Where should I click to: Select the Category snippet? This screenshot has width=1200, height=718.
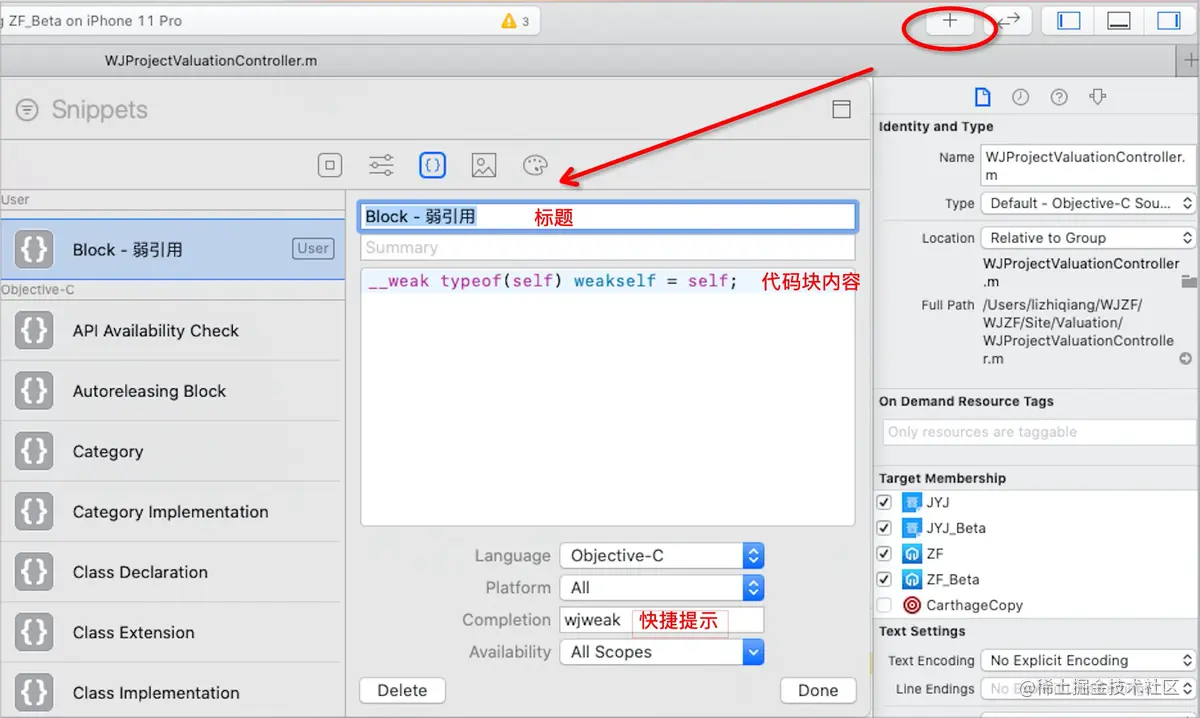pyautogui.click(x=172, y=452)
